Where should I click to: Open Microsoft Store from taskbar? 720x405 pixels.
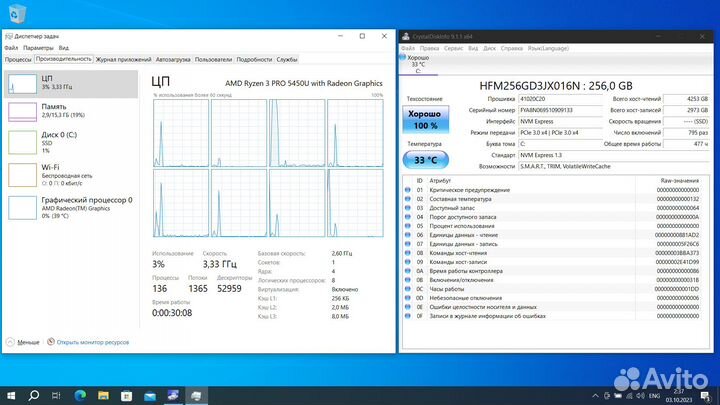[x=126, y=395]
